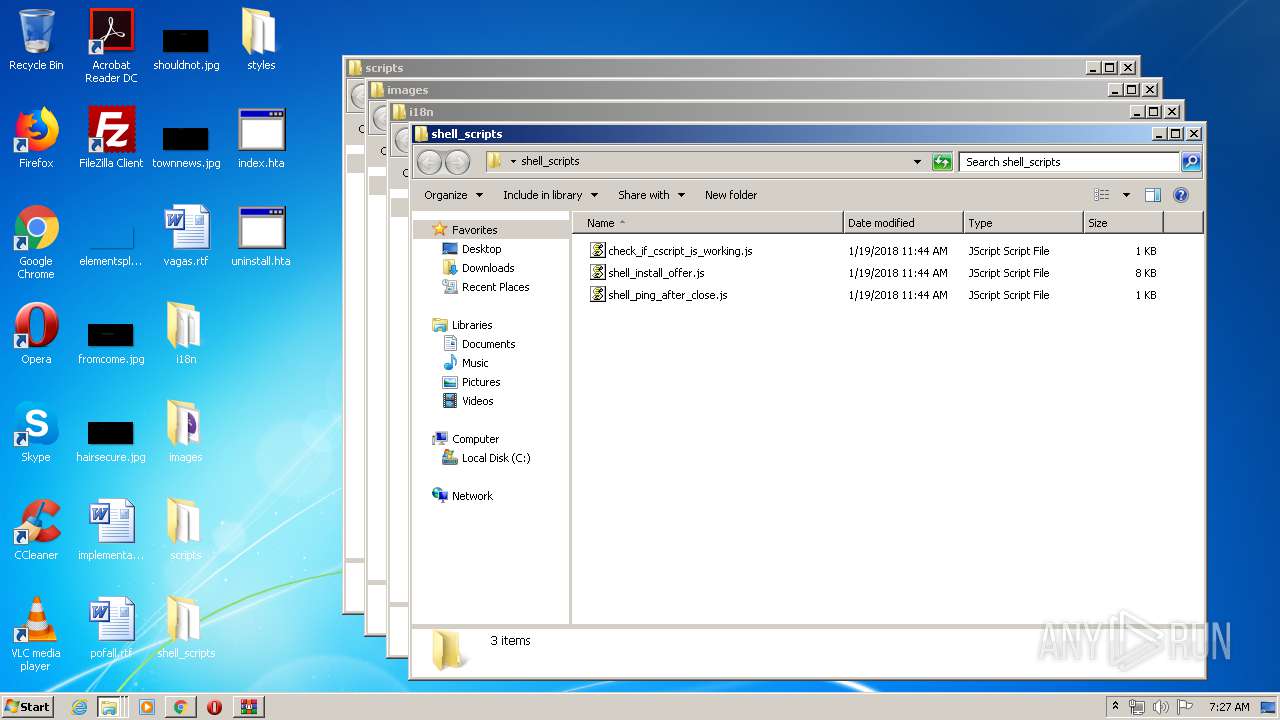Click the change your view icon
The image size is (1280, 720).
click(1102, 195)
